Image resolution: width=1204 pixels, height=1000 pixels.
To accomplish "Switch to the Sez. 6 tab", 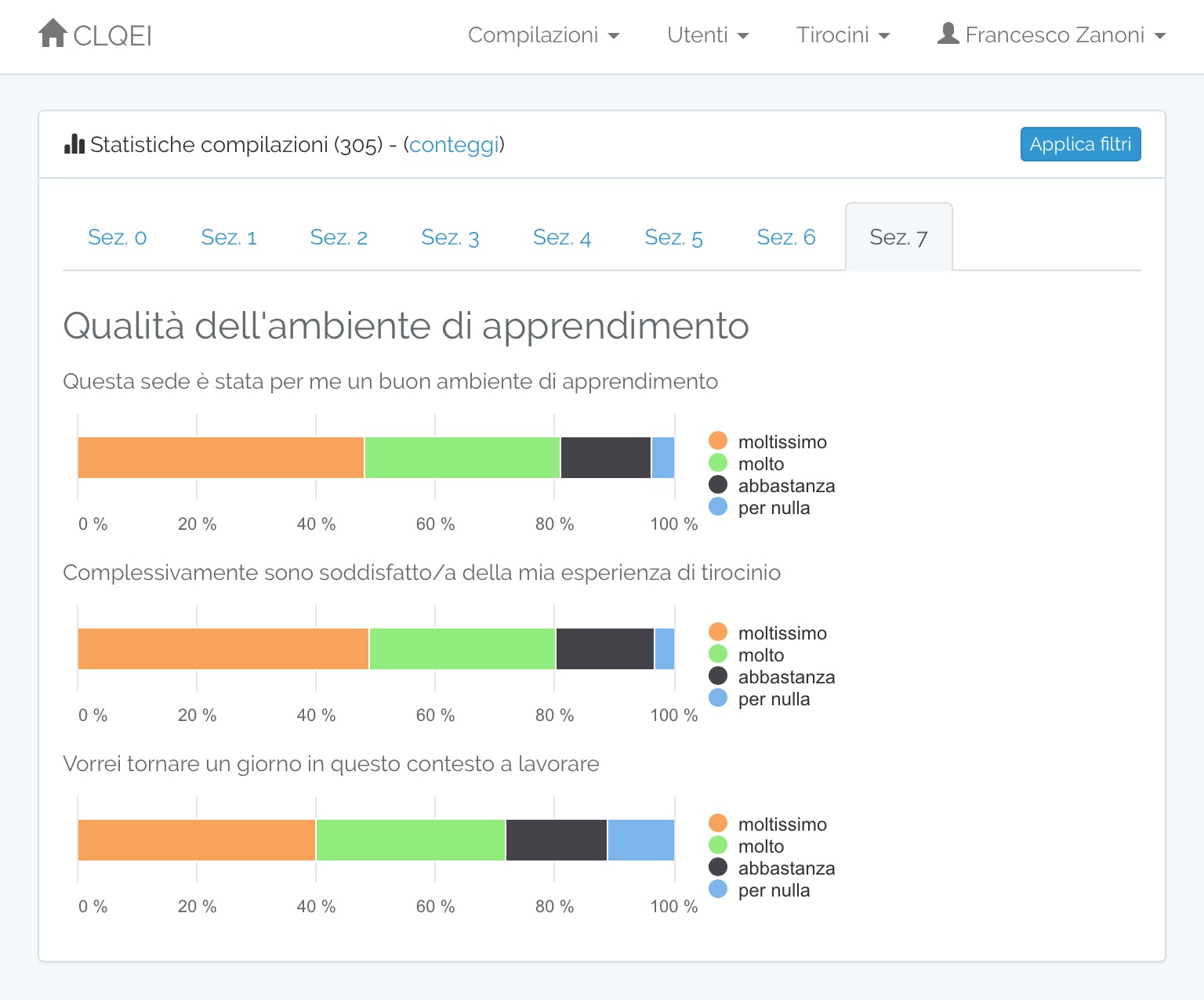I will click(786, 237).
